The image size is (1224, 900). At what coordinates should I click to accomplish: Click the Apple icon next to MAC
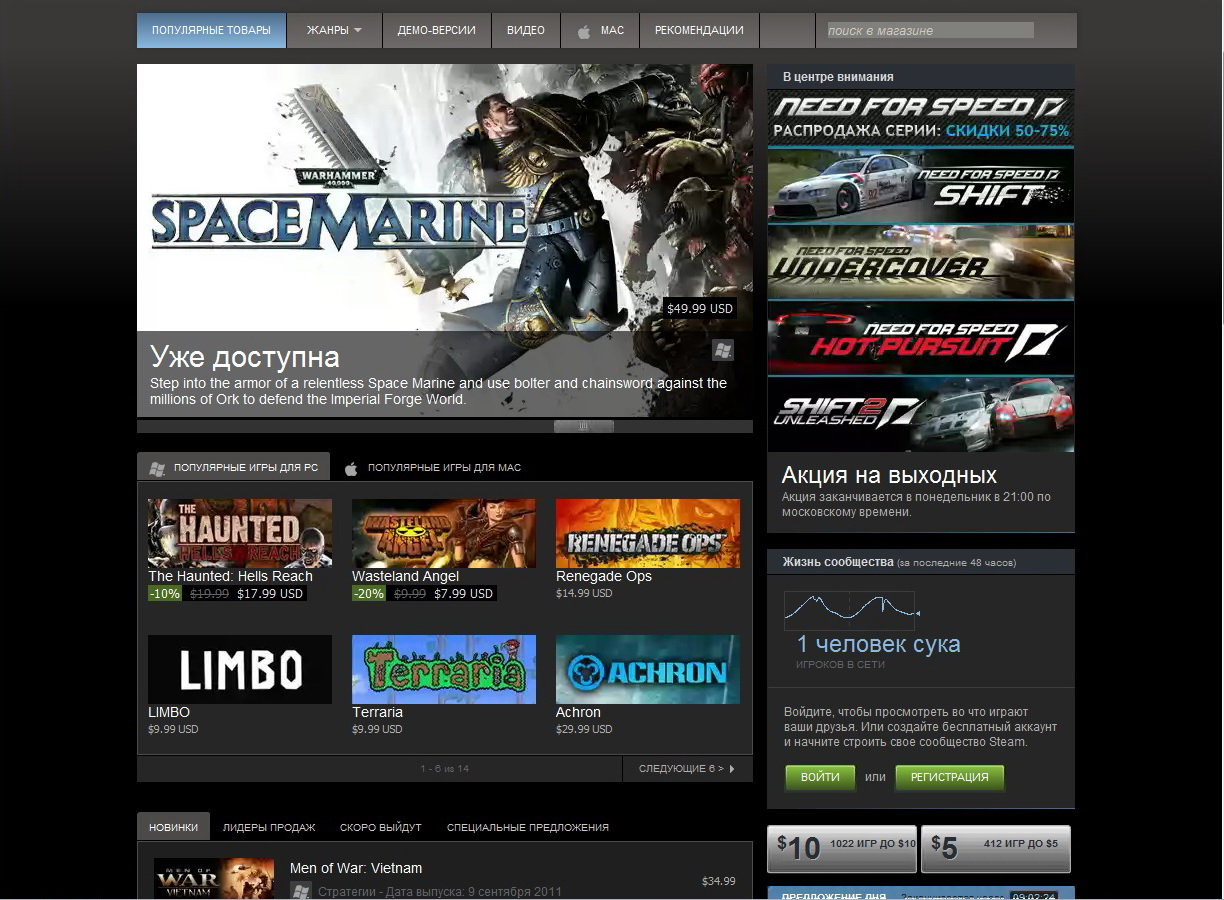584,31
